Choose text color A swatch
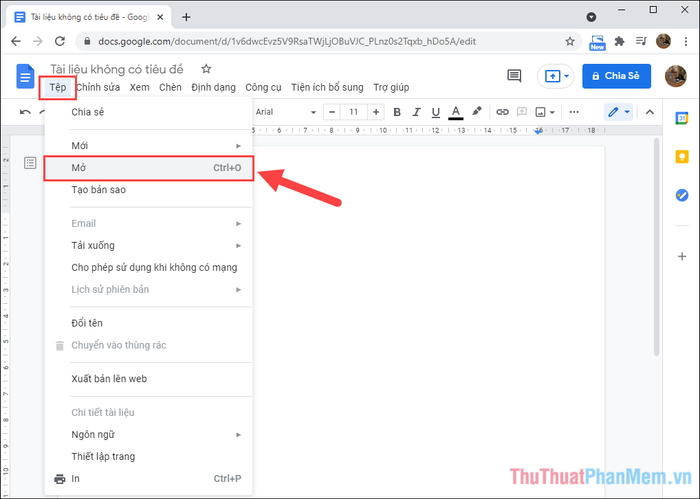The width and height of the screenshot is (700, 499). pyautogui.click(x=455, y=112)
